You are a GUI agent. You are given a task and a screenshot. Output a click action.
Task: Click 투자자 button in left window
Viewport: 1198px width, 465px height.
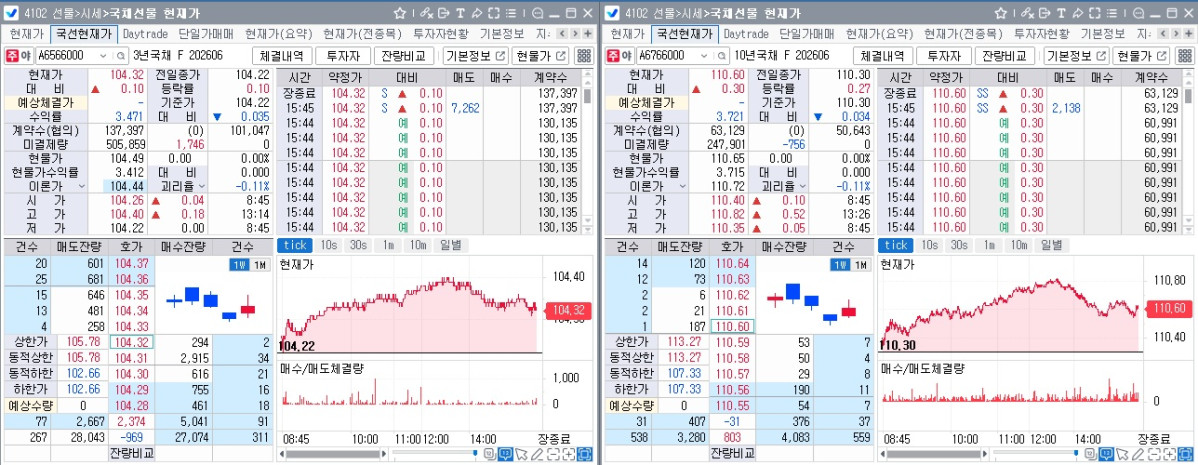343,56
